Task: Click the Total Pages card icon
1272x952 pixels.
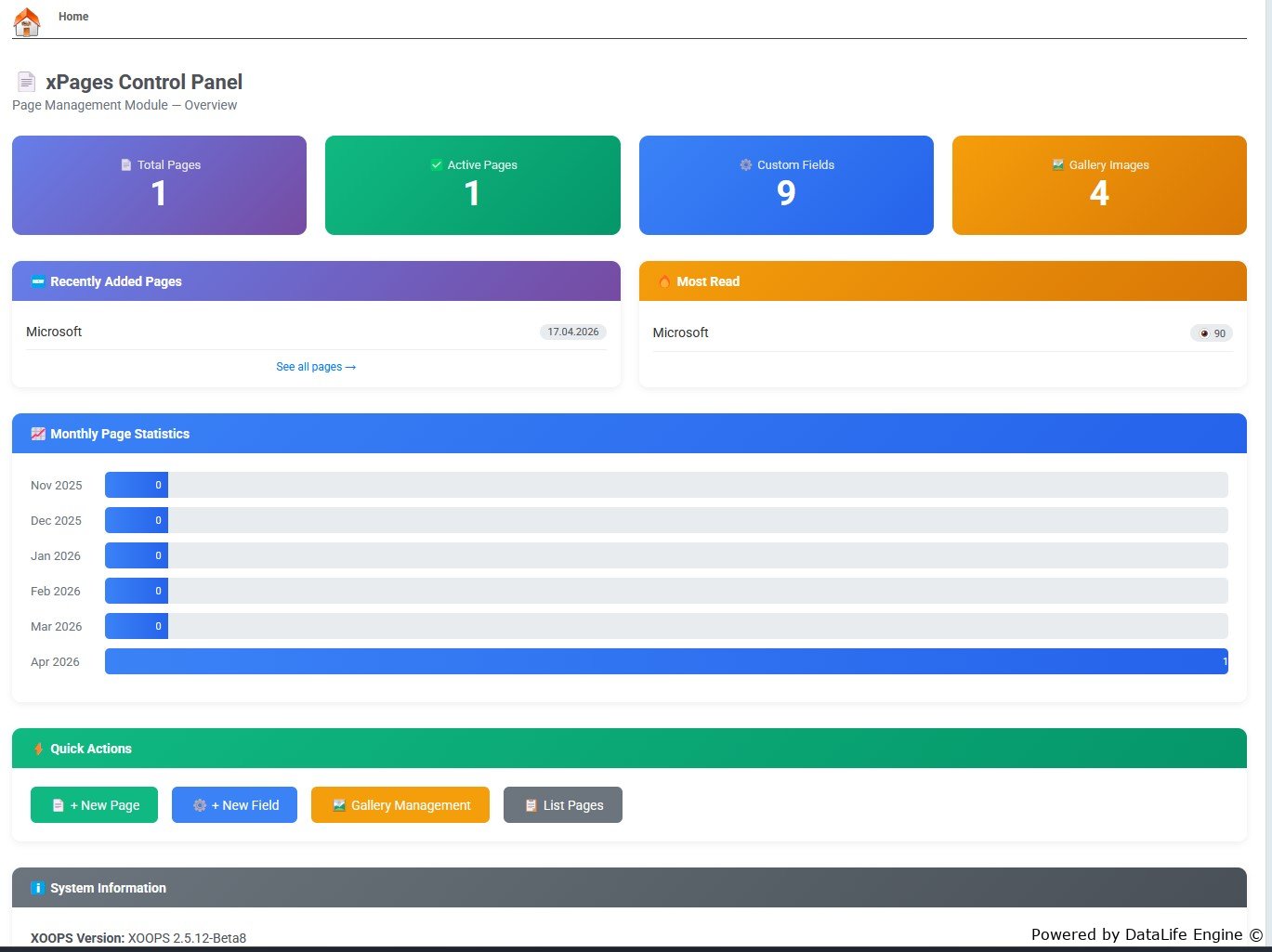Action: pyautogui.click(x=126, y=165)
